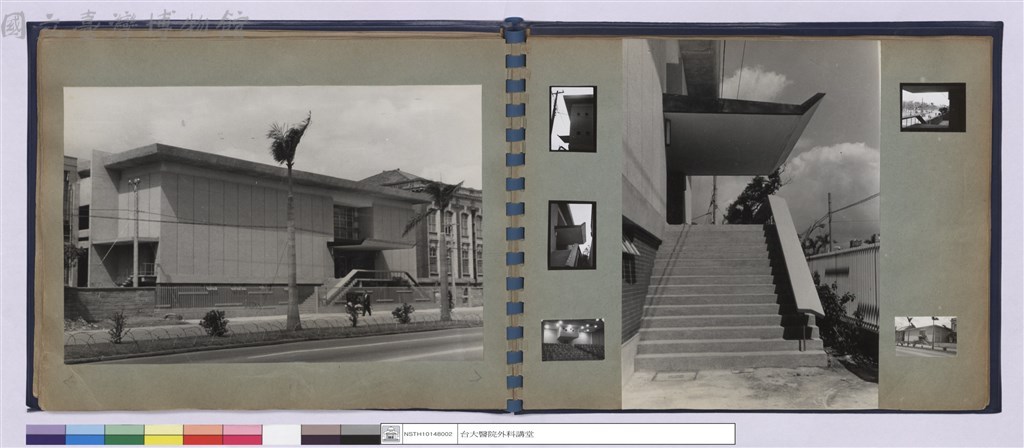Open the auditorium interior small photo

(573, 340)
